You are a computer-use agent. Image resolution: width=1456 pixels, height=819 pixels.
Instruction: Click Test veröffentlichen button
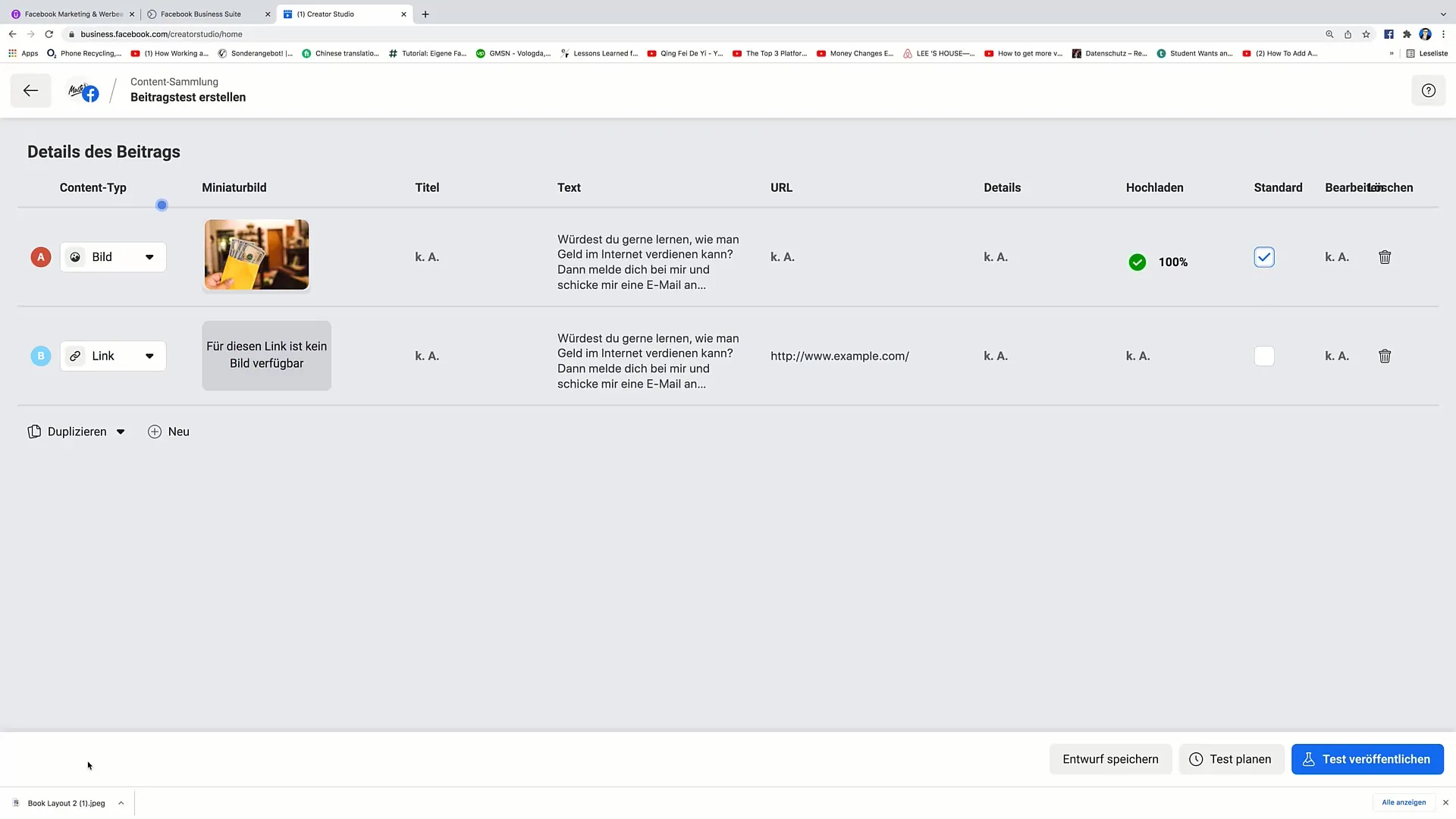pos(1367,759)
